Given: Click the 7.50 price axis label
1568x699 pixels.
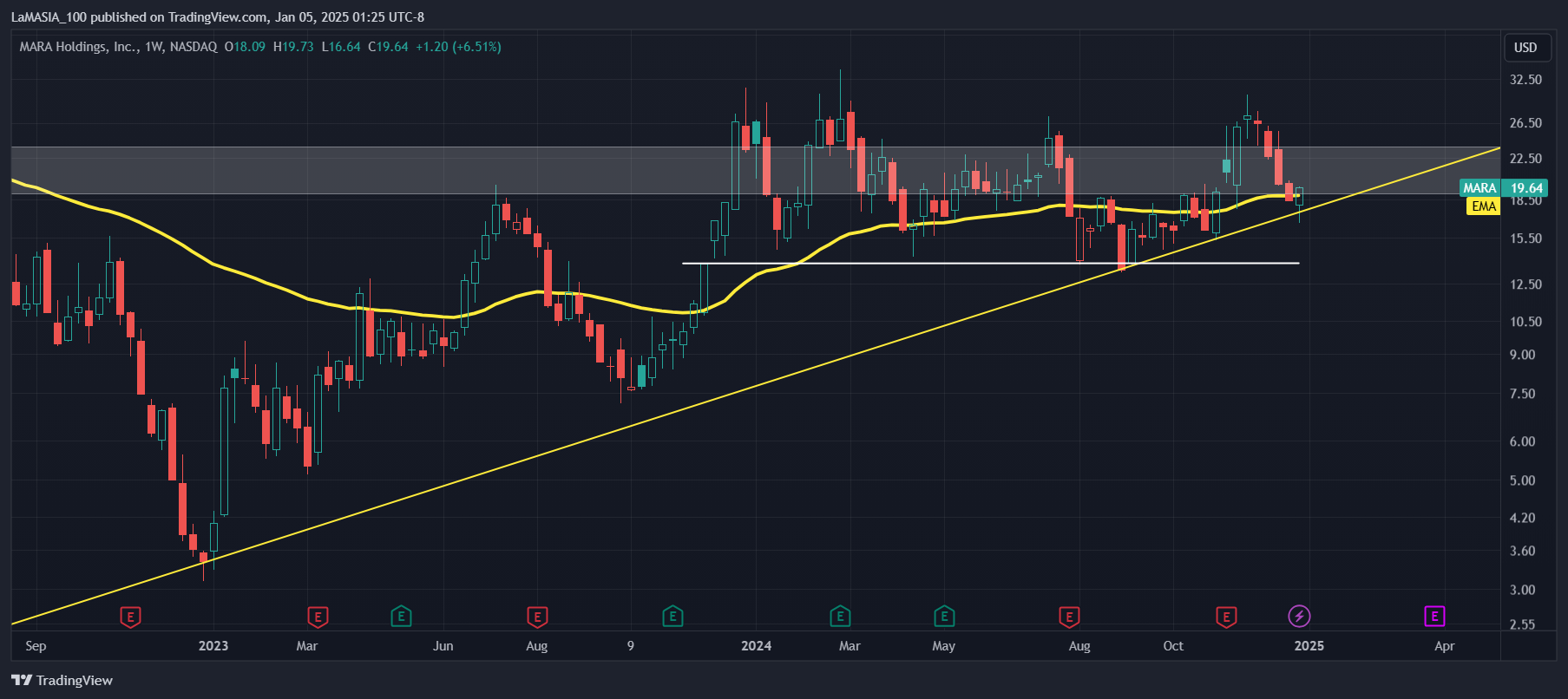Looking at the screenshot, I should pos(1522,394).
